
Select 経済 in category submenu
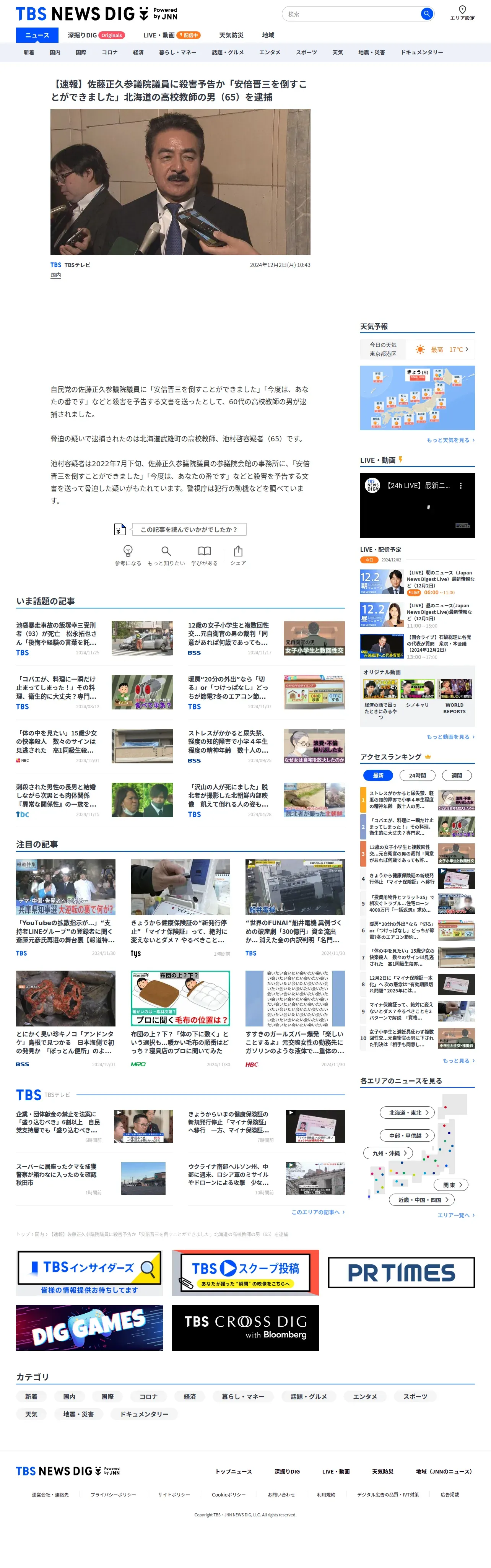pos(138,52)
